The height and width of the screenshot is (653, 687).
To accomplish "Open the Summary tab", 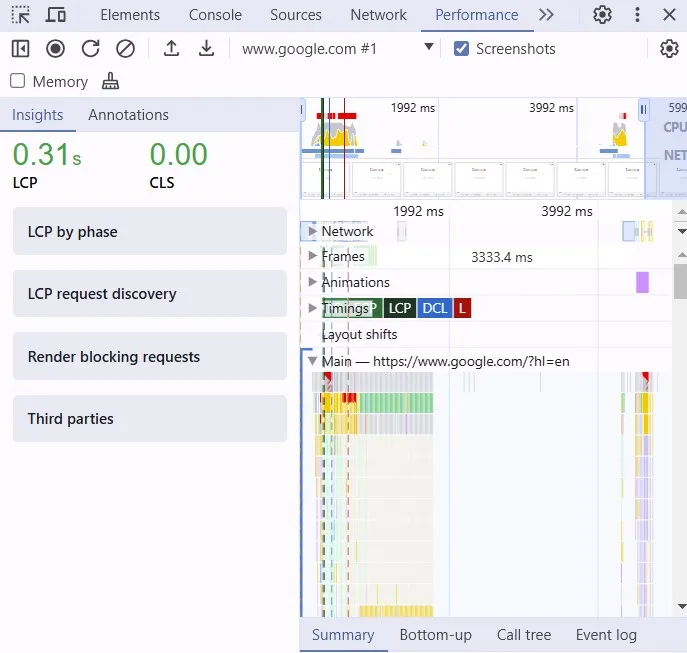I will coord(343,635).
